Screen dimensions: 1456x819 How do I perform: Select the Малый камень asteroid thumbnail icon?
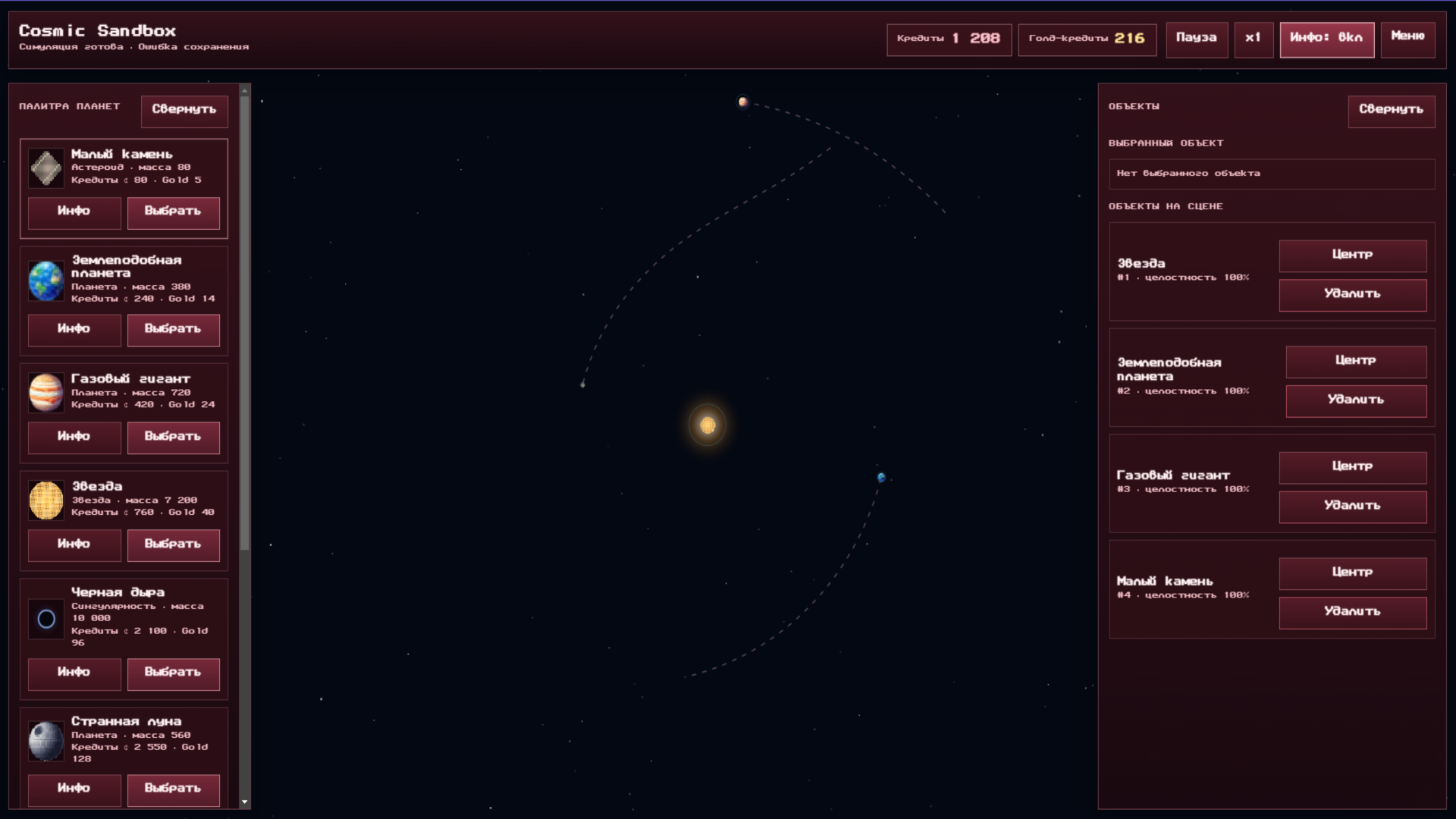(x=46, y=168)
